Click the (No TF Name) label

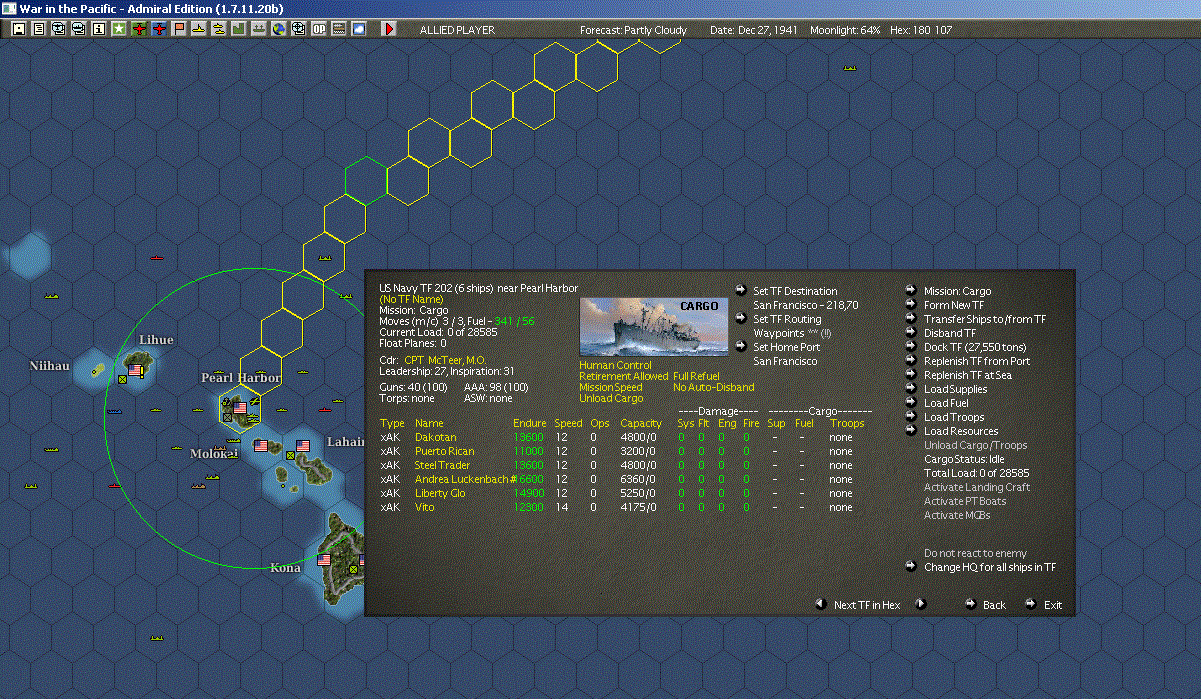(413, 299)
